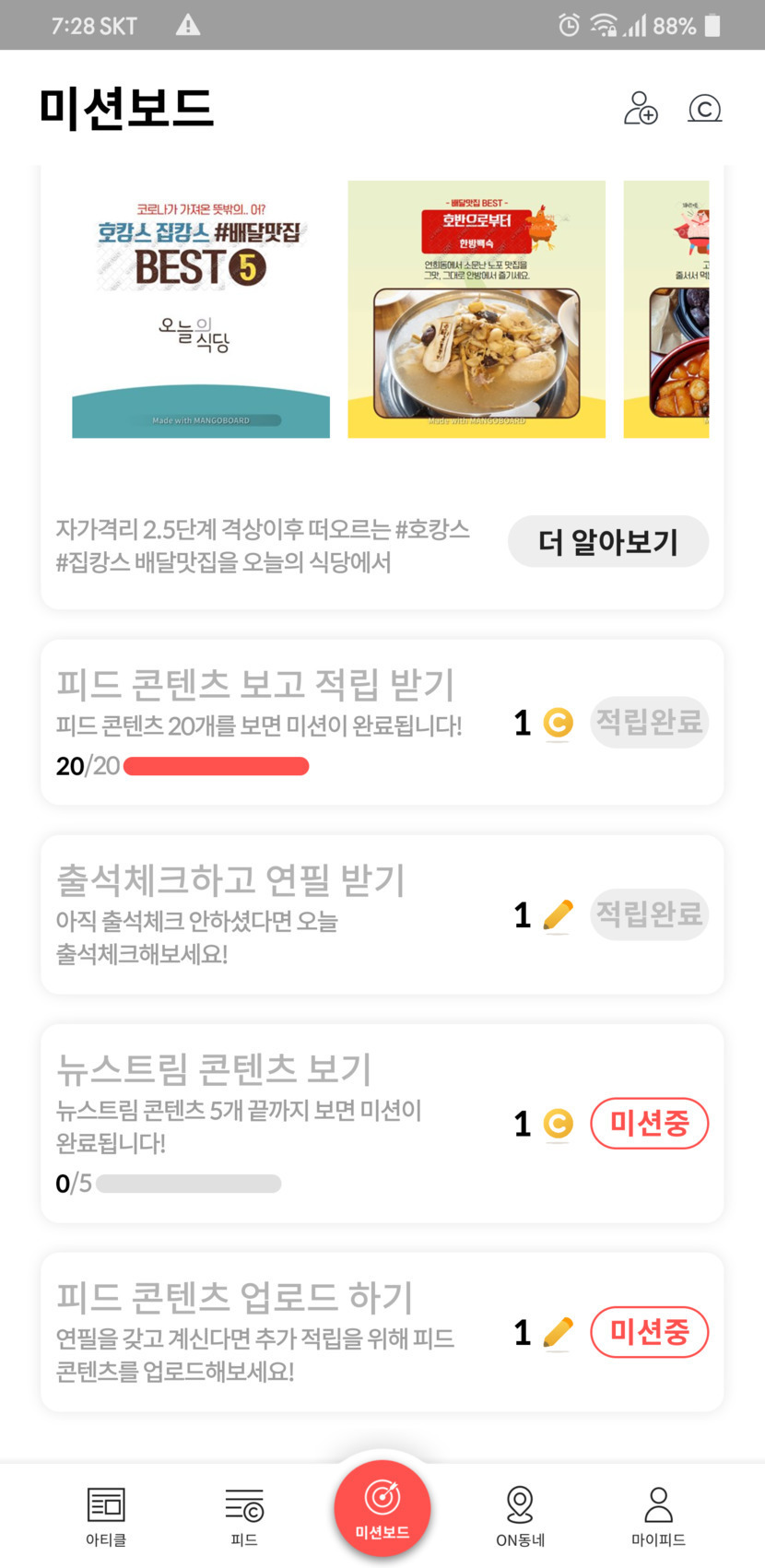Tap 적립완료 on the feed content mission
The image size is (765, 1568).
click(x=649, y=722)
